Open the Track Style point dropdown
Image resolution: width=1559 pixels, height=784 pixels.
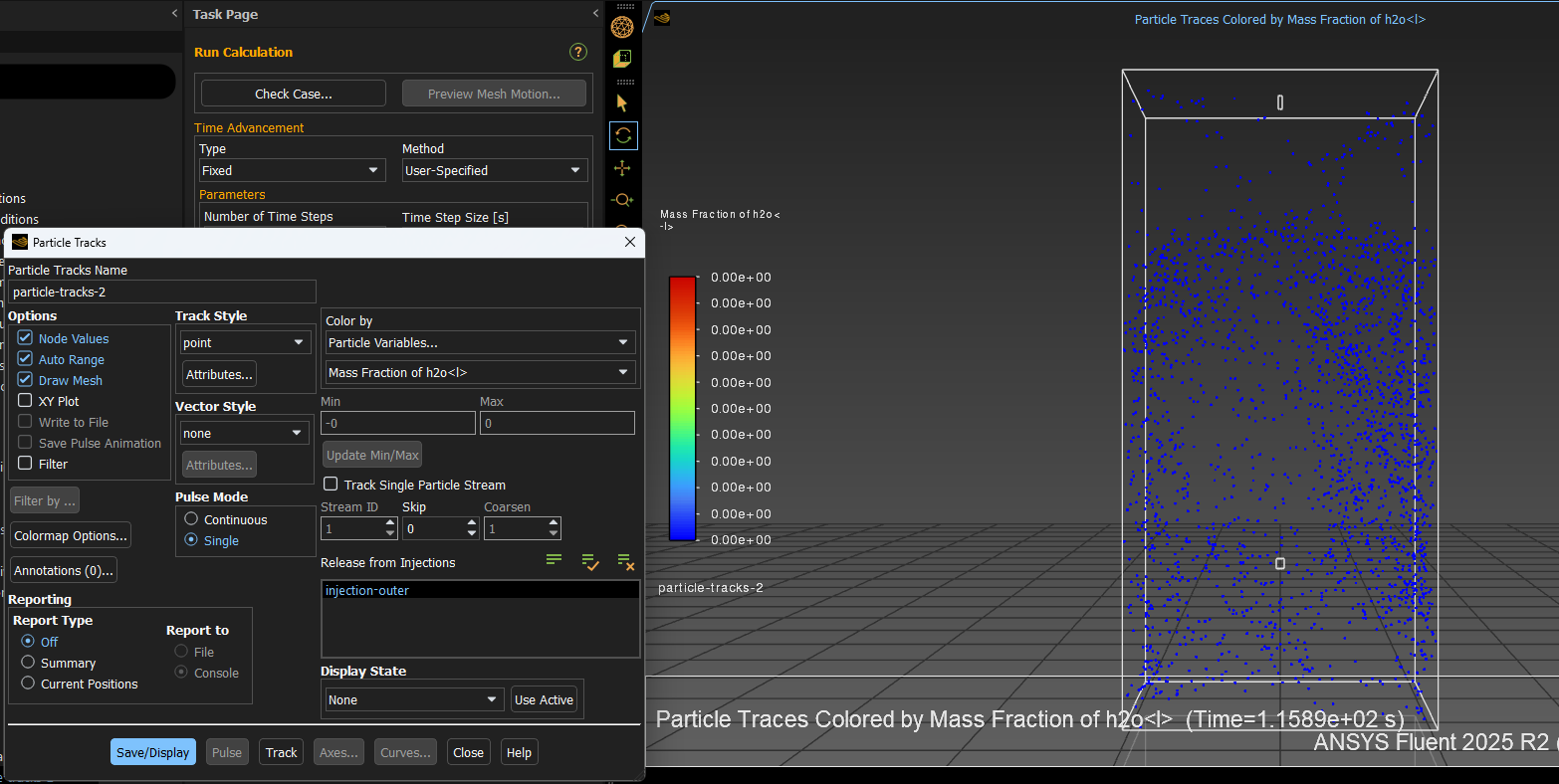coord(244,342)
